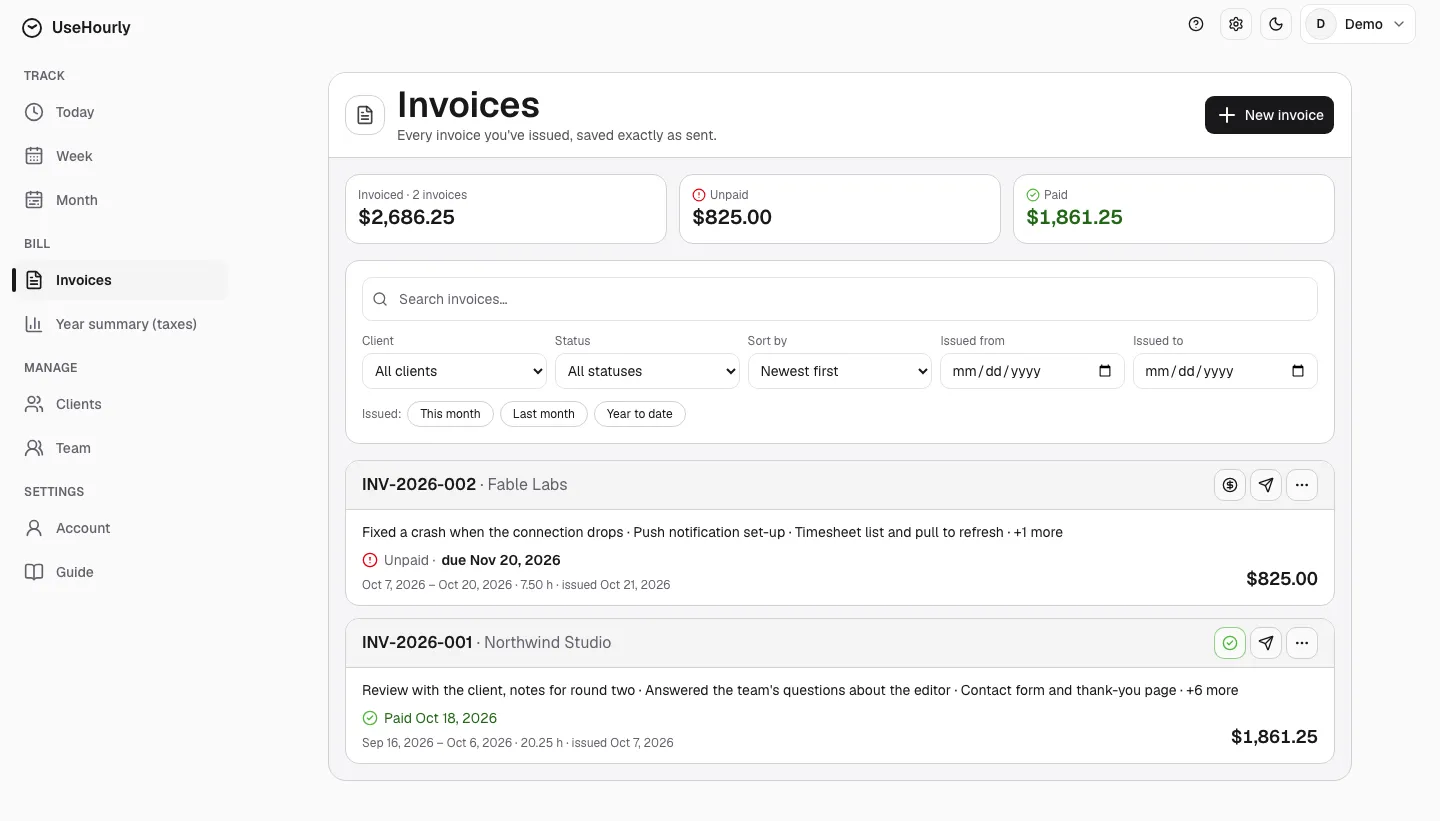Open the Issued from calendar picker icon

tap(1105, 371)
